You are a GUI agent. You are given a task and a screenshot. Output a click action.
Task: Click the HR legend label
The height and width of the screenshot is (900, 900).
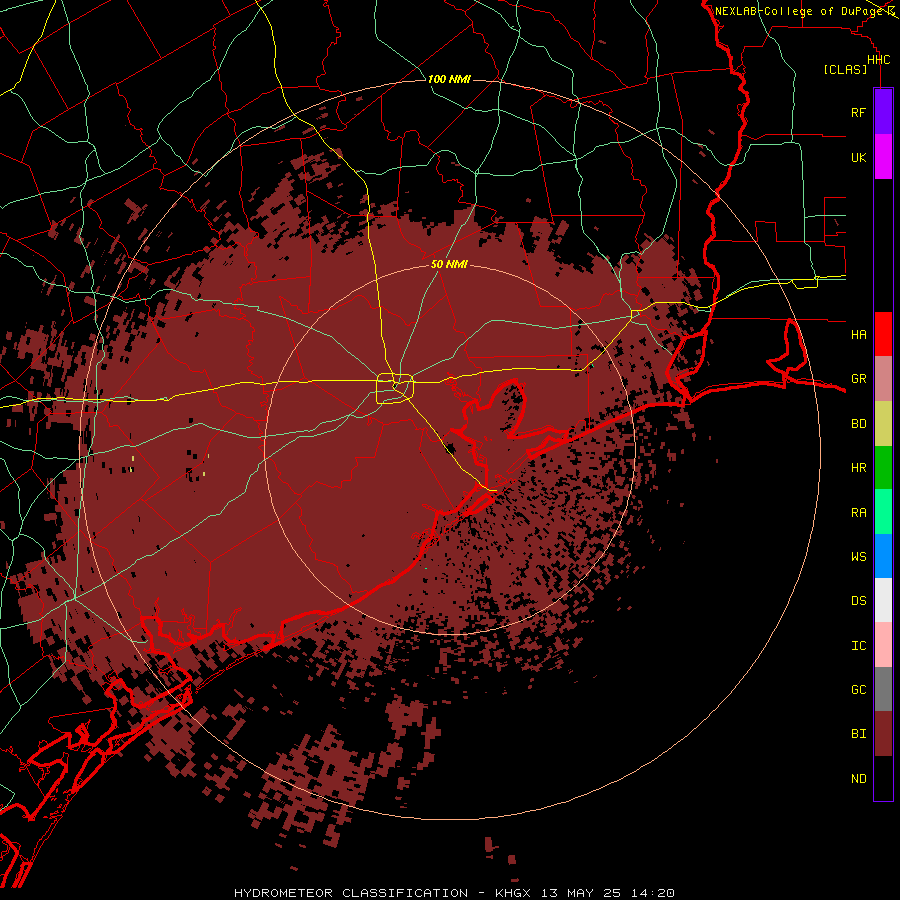(x=858, y=468)
